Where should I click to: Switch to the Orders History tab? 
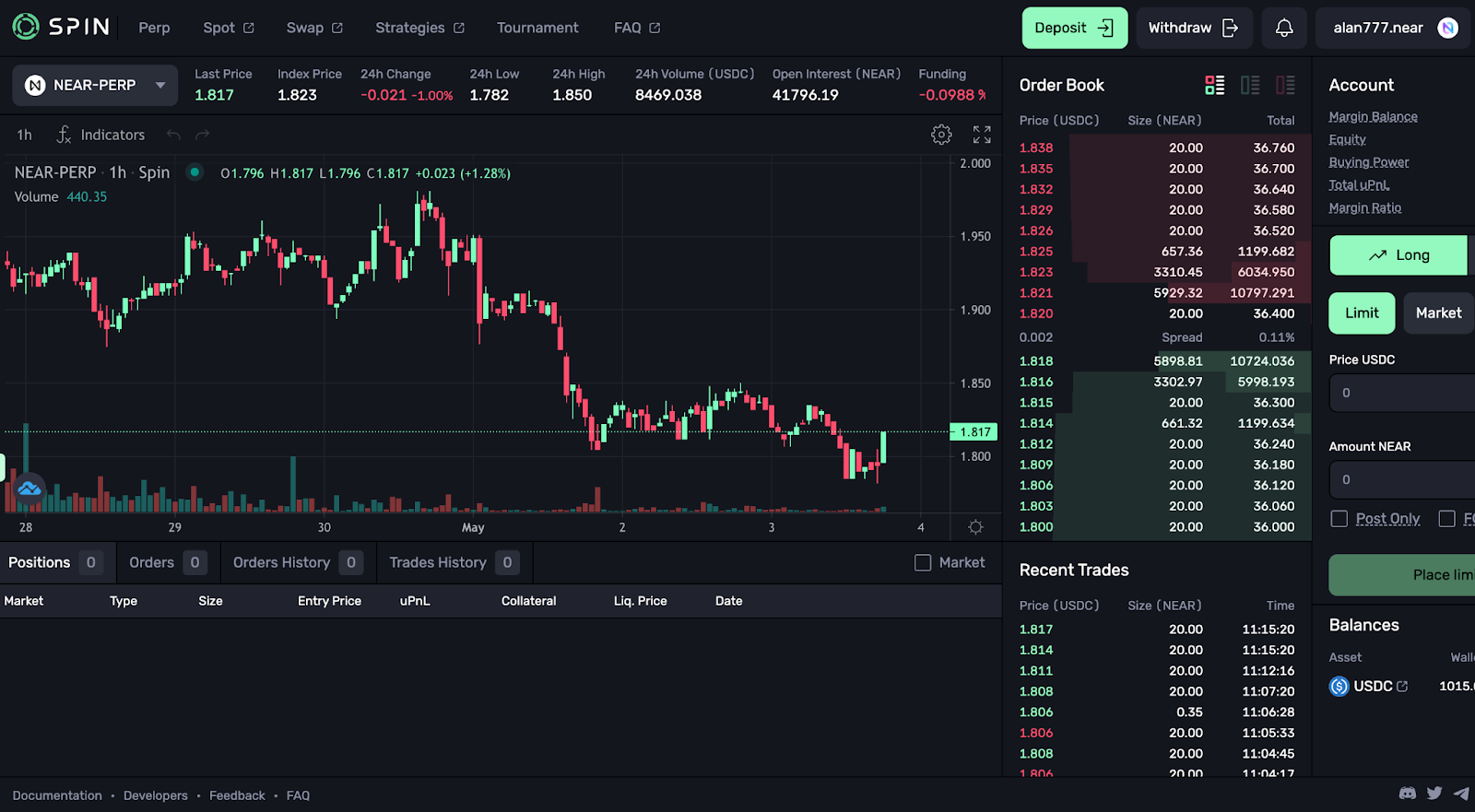point(298,562)
